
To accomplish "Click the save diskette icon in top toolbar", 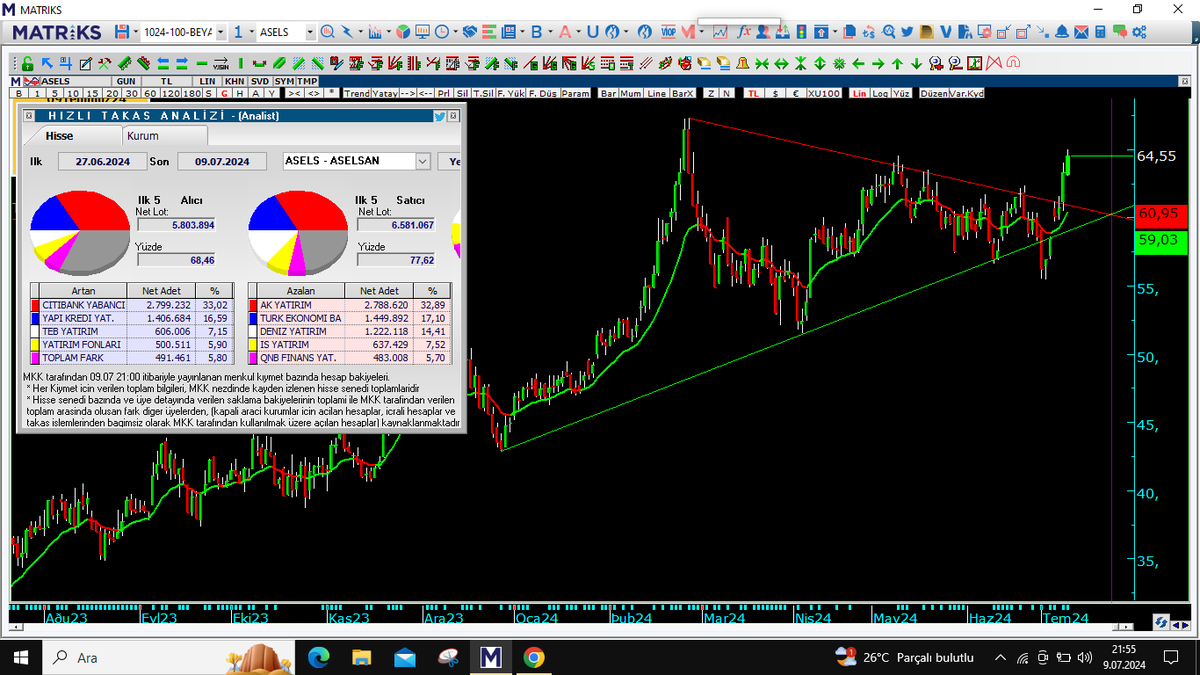I will coord(121,32).
